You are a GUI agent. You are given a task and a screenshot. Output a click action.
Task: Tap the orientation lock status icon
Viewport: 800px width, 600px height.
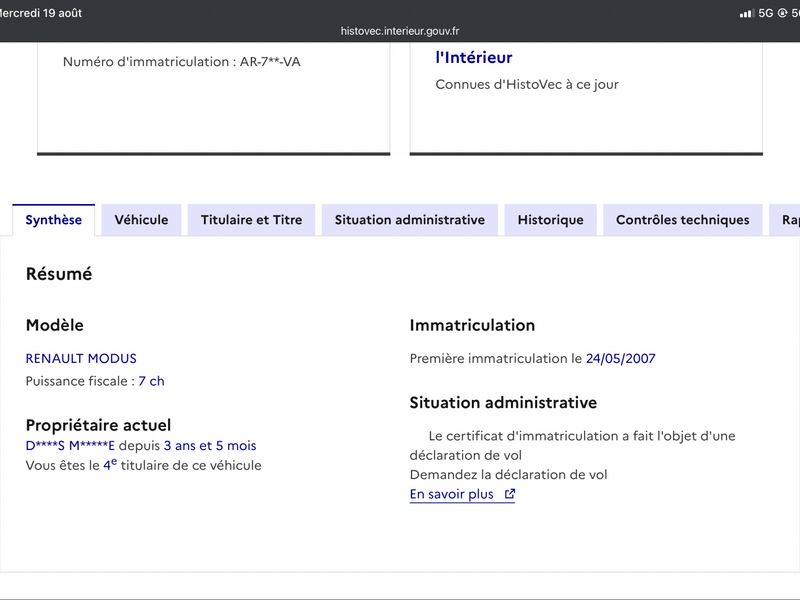(782, 13)
